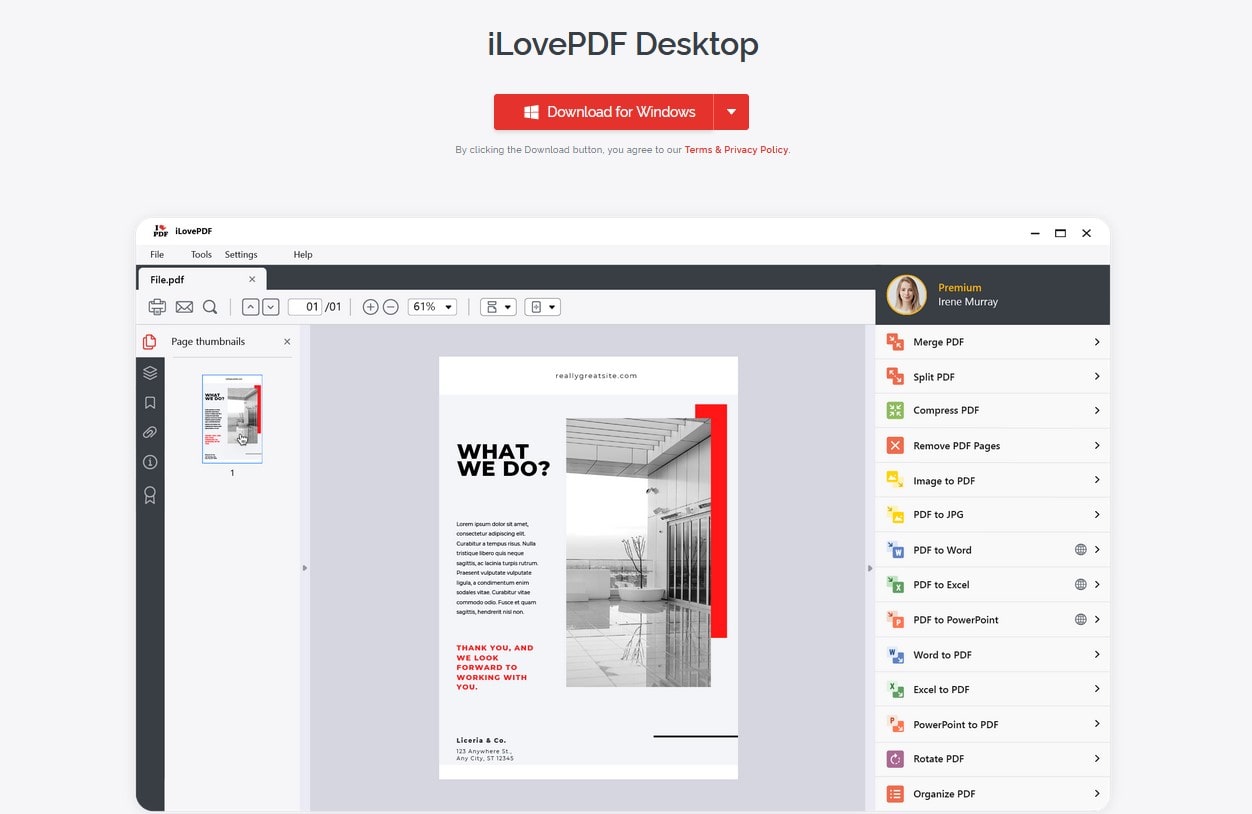
Task: Click globe icon beside PDF to Excel
Action: click(1080, 585)
